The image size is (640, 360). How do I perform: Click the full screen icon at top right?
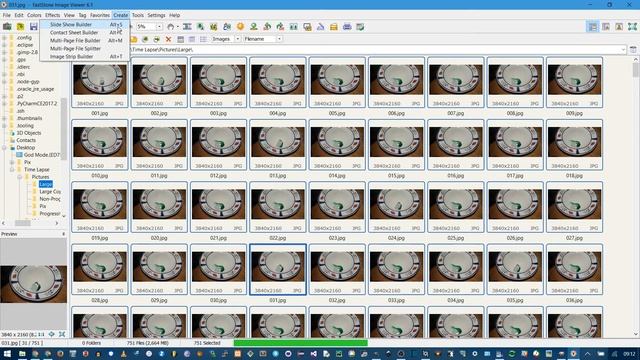(632, 27)
